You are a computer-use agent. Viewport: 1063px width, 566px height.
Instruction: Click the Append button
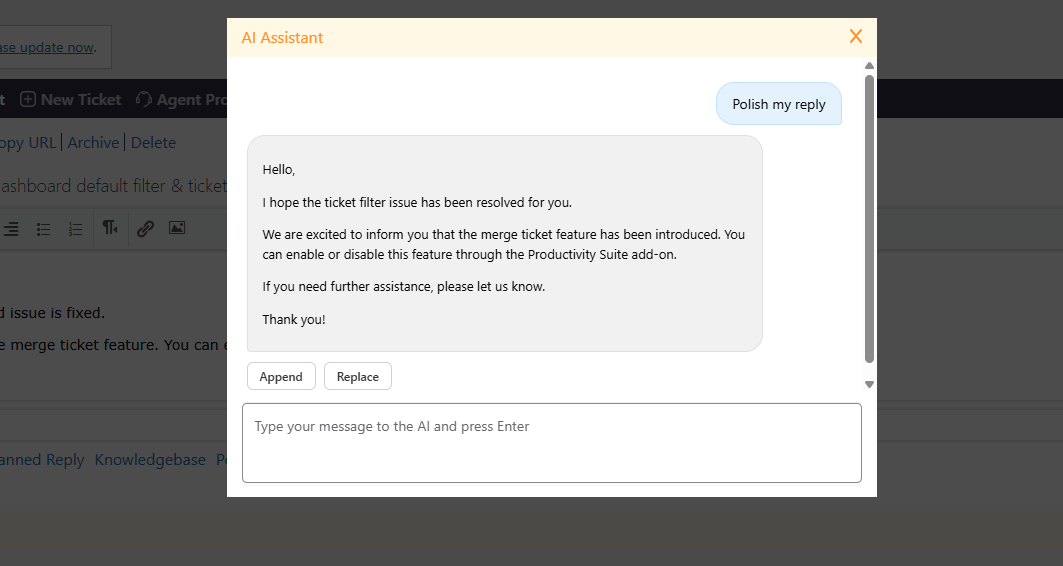pyautogui.click(x=281, y=377)
